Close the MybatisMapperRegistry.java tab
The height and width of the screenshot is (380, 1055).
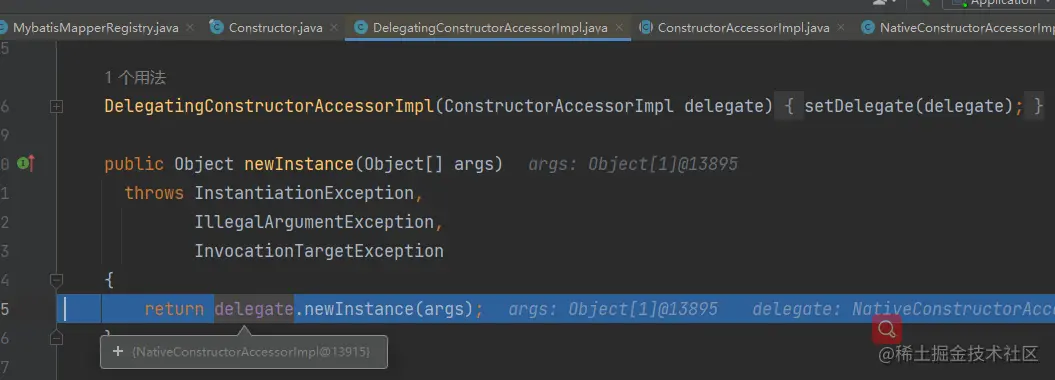(x=190, y=28)
